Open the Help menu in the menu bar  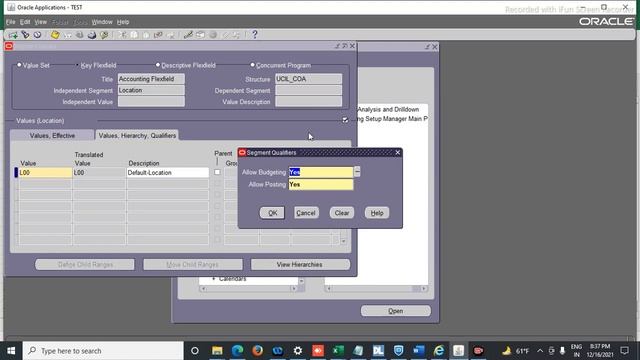pos(123,22)
